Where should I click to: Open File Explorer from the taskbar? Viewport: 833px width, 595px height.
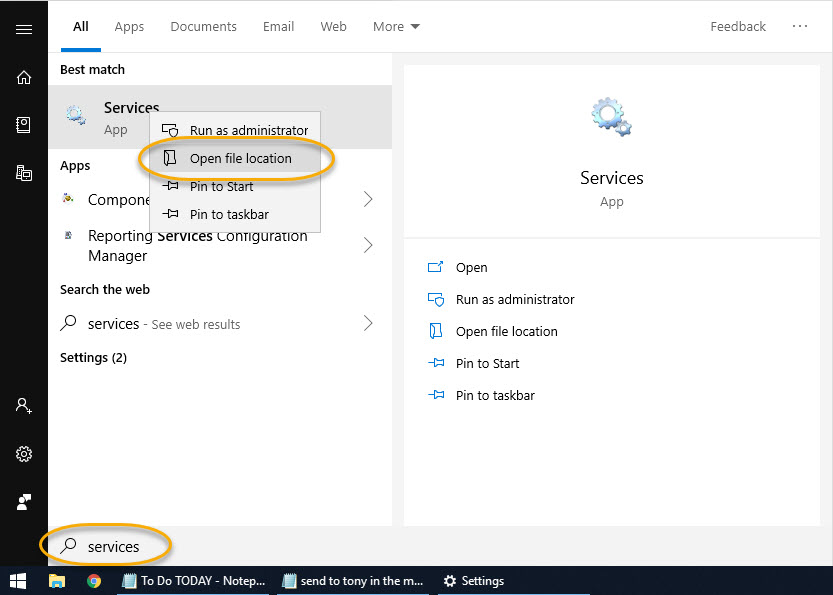(57, 581)
